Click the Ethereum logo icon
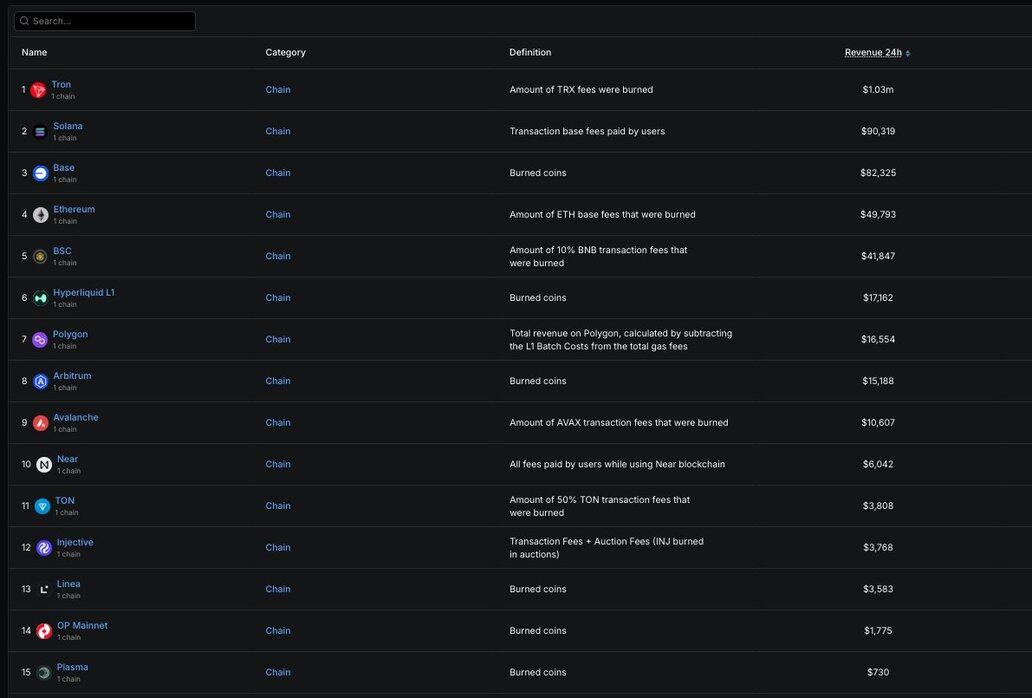The width and height of the screenshot is (1032, 698). 40,215
